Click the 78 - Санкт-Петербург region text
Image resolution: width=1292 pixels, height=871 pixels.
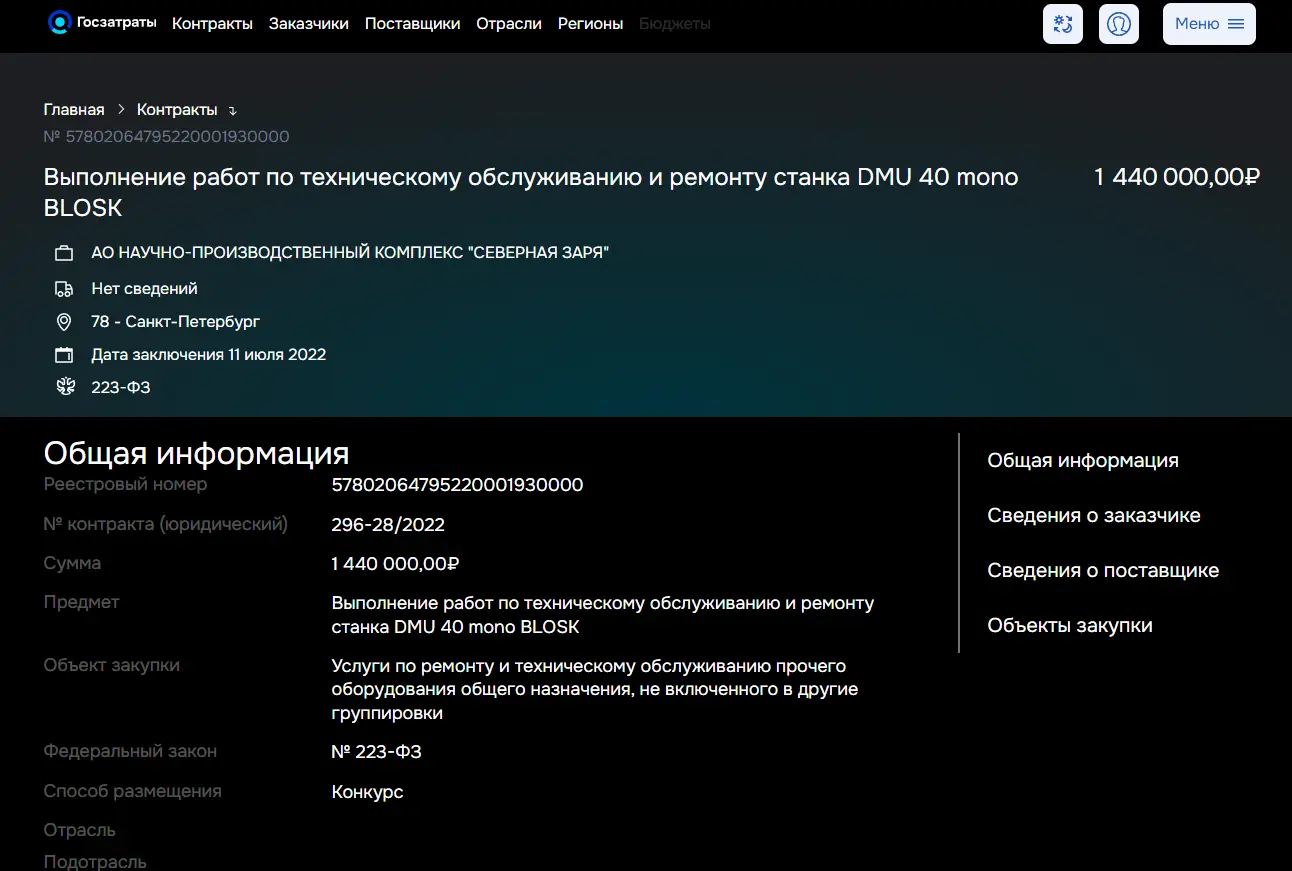pyautogui.click(x=176, y=322)
